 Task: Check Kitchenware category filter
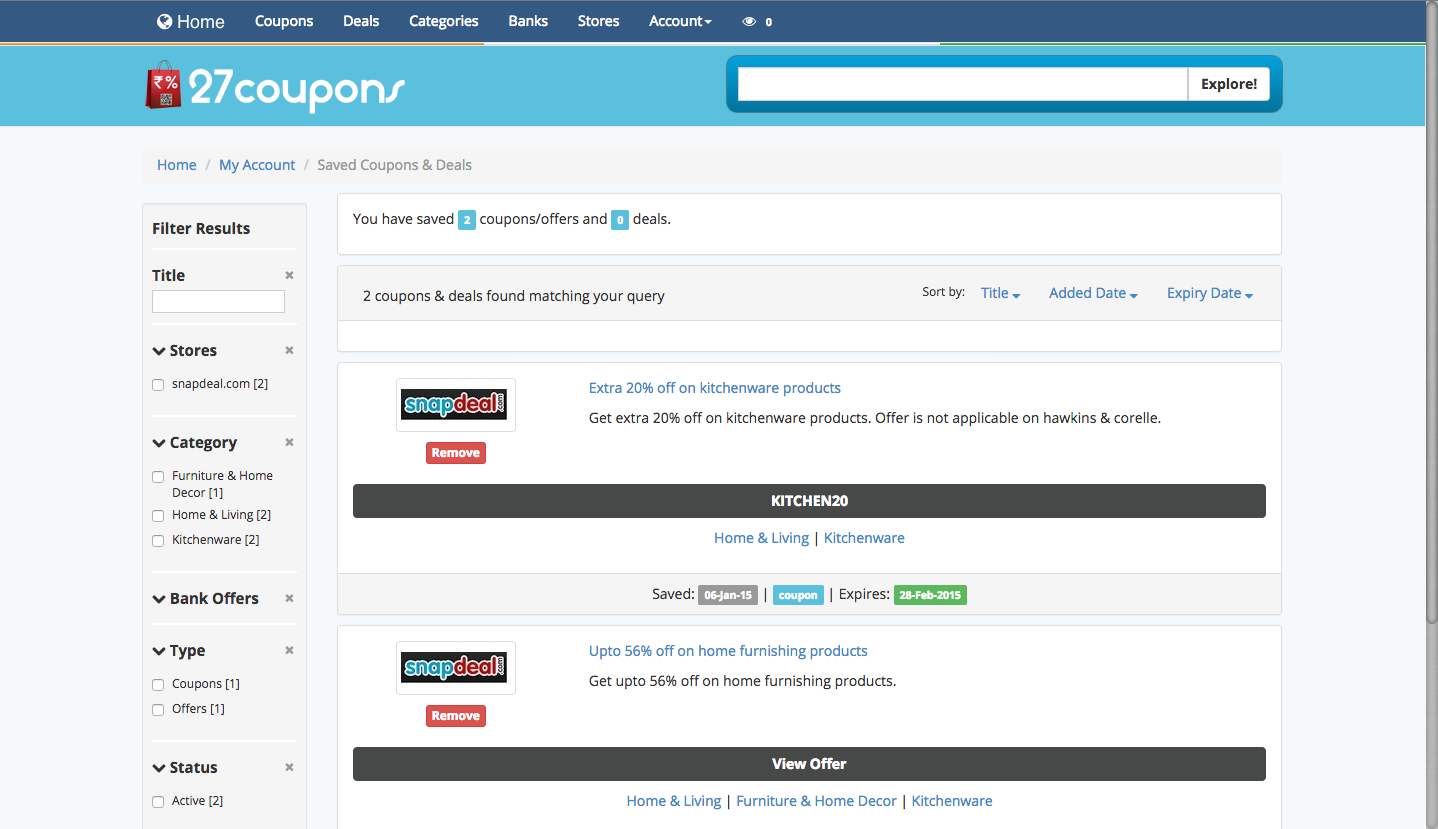tap(158, 541)
